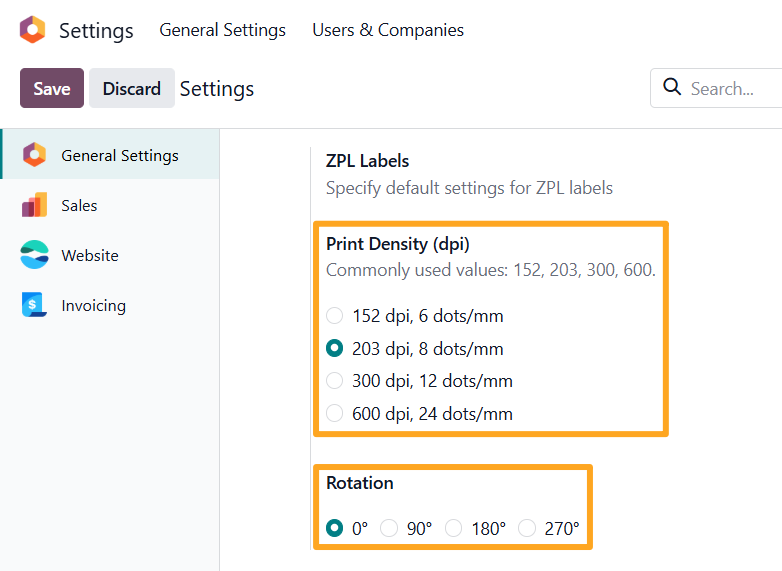The height and width of the screenshot is (571, 782).
Task: Click the Website globe icon in sidebar
Action: coord(34,255)
